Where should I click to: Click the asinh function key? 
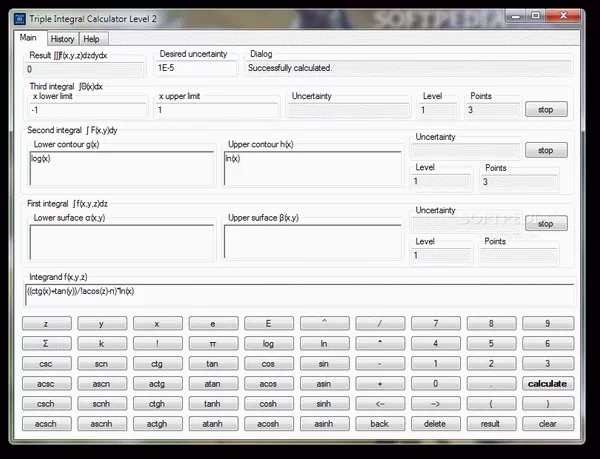click(324, 424)
